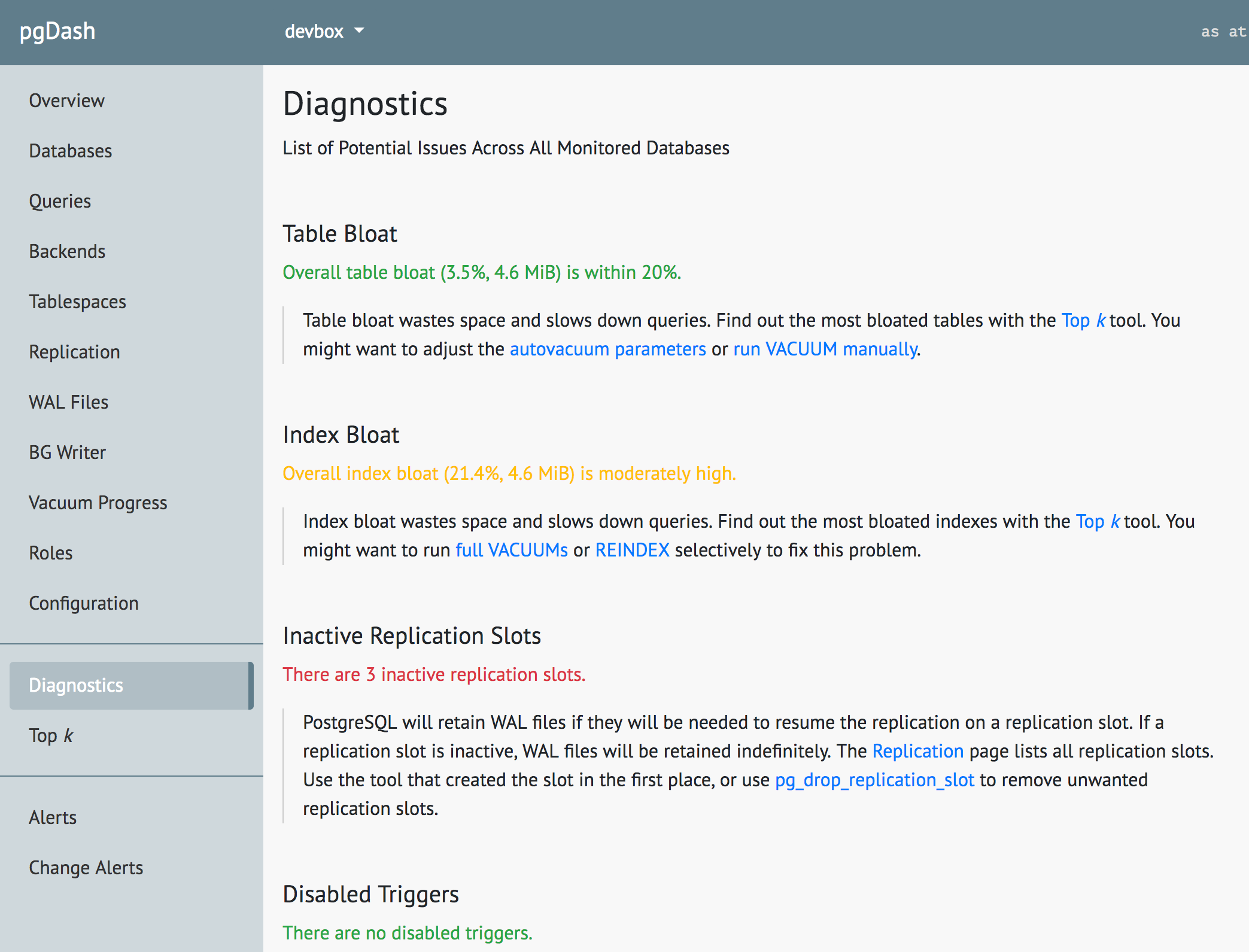The height and width of the screenshot is (952, 1249).
Task: Click the WAL Files sidebar icon
Action: pos(68,402)
